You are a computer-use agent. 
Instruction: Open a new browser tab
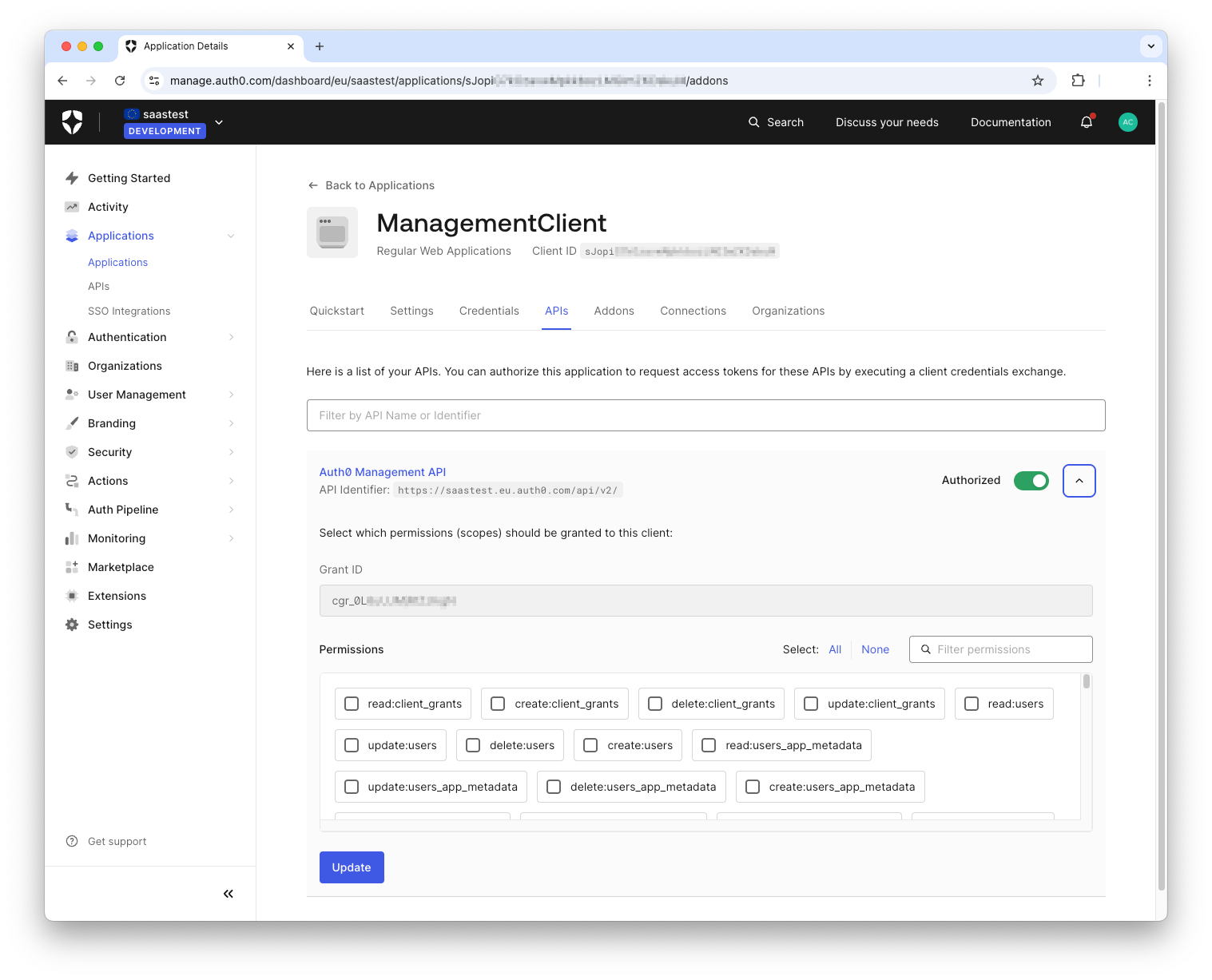tap(320, 46)
